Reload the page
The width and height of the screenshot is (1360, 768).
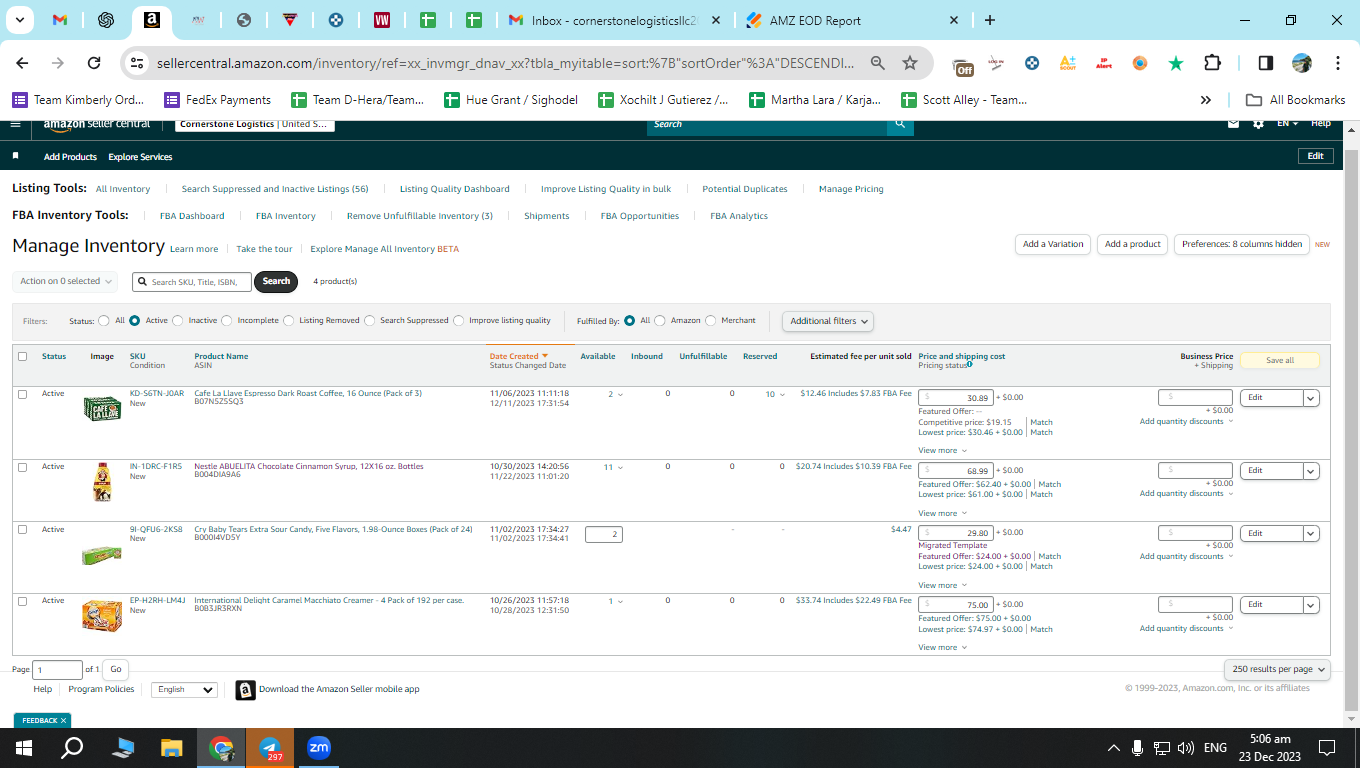click(94, 63)
